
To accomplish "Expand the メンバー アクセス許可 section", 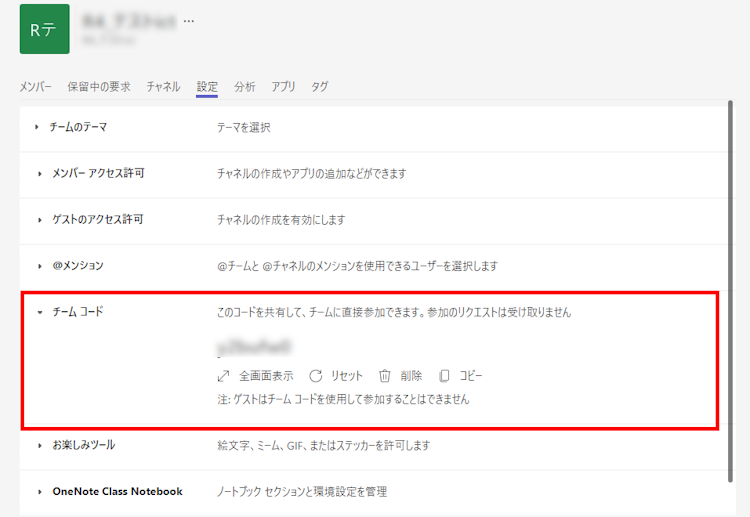I will pos(38,173).
